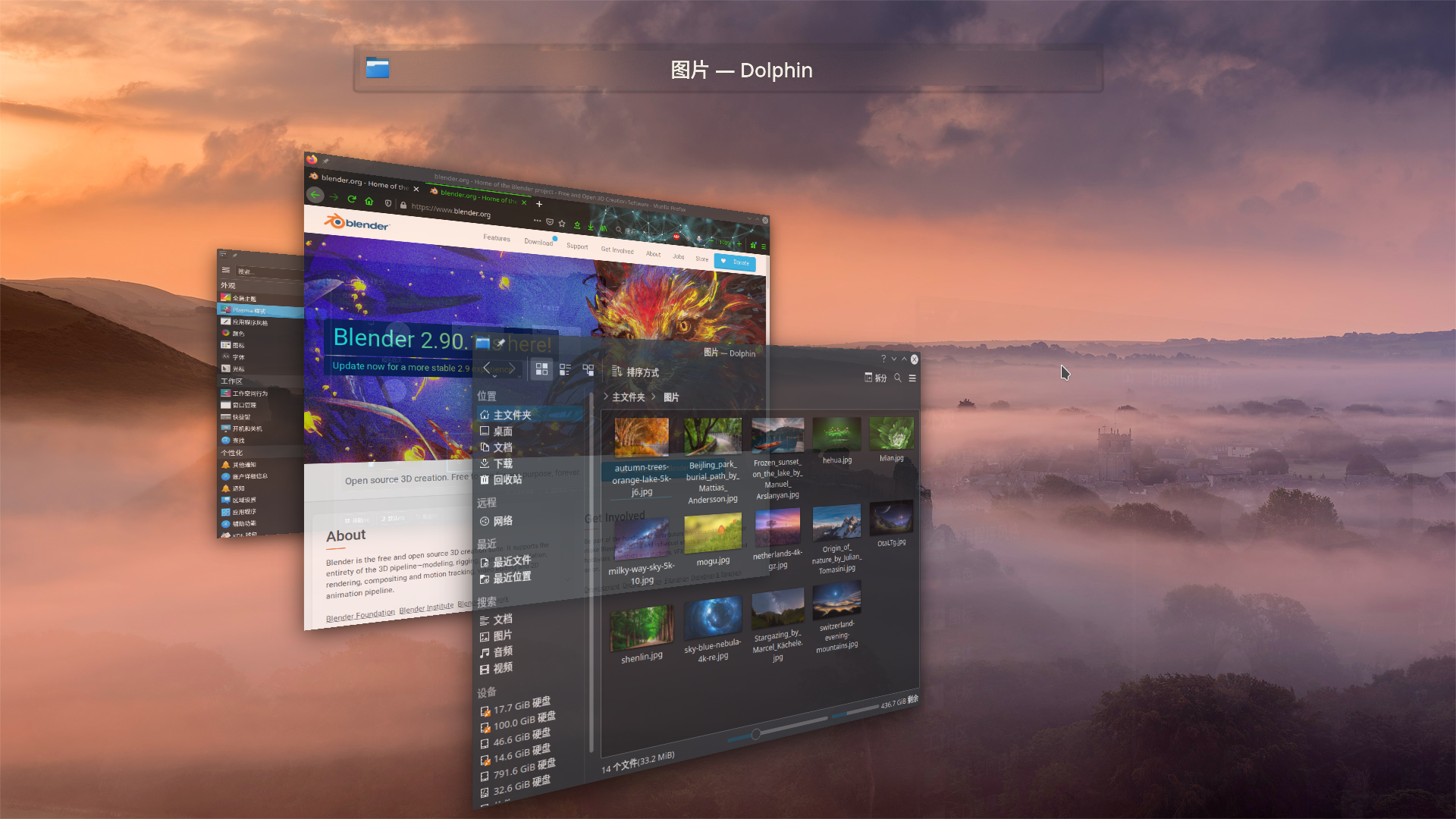This screenshot has height=819, width=1456.
Task: Click the help question mark in Dolphin titlebar
Action: click(x=883, y=359)
